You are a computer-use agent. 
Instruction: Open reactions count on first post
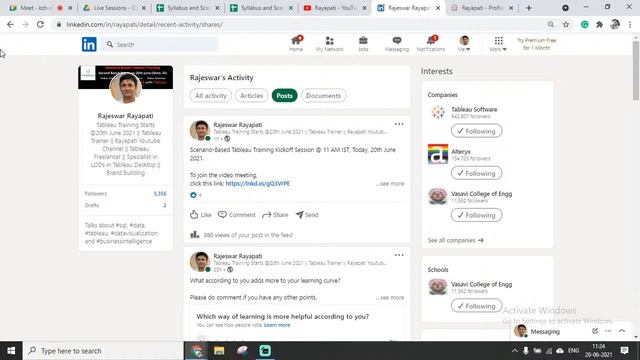pyautogui.click(x=196, y=195)
